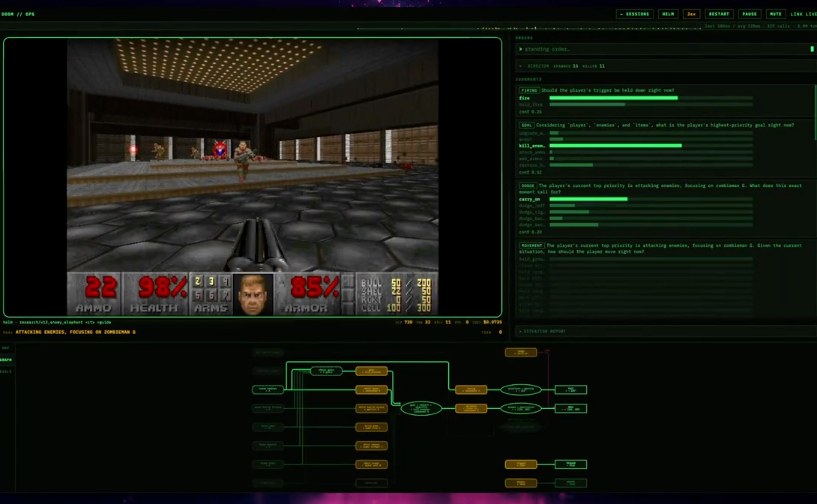Click the top-right orange graph node
The width and height of the screenshot is (817, 504).
[521, 353]
